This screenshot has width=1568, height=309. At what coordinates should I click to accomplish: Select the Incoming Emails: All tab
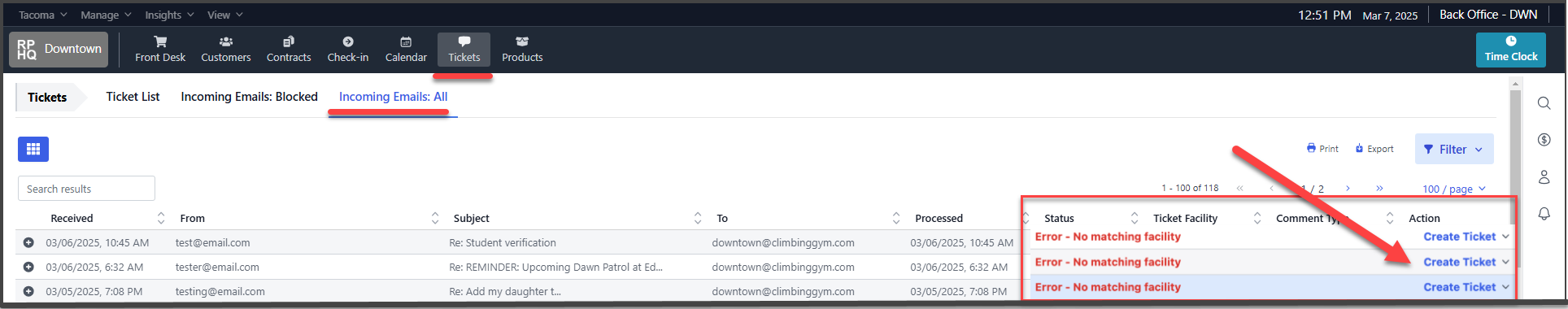(393, 97)
